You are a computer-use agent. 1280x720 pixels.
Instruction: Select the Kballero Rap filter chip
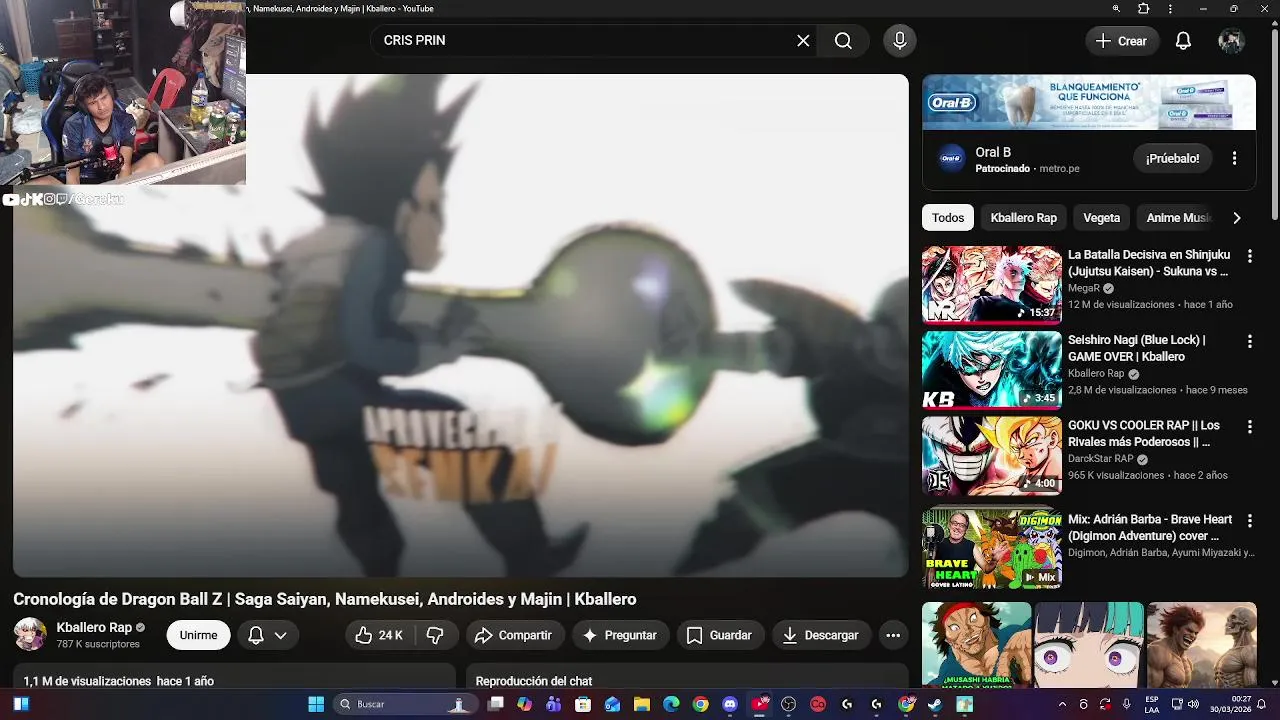click(x=1023, y=217)
